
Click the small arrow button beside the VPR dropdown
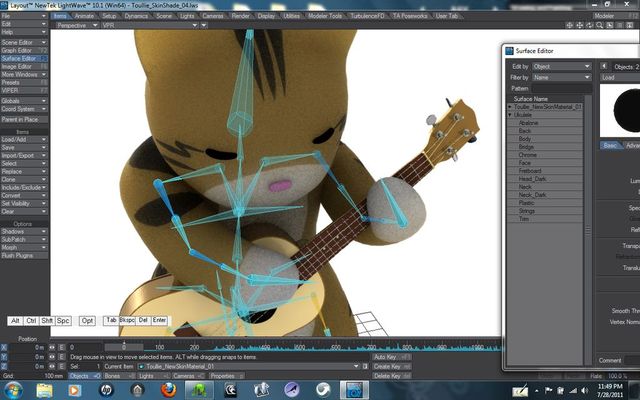point(204,25)
